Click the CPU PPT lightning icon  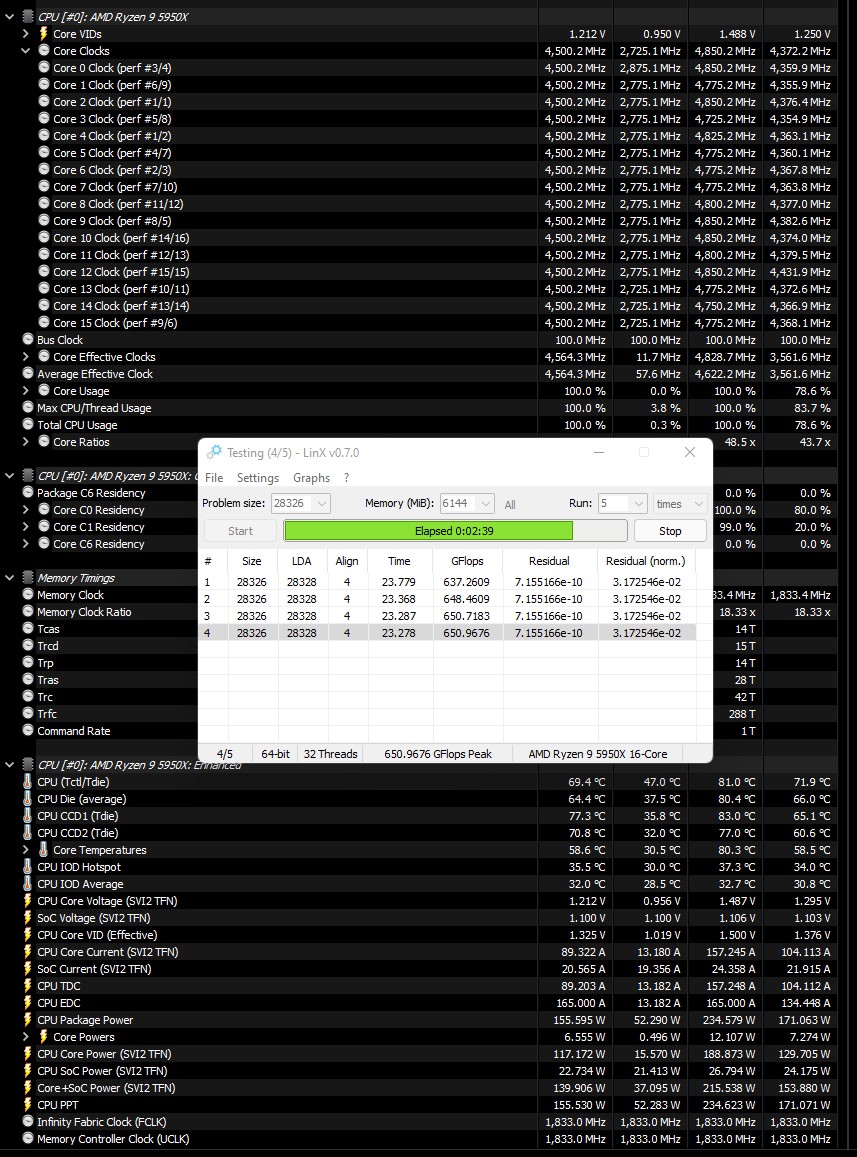(x=28, y=1105)
